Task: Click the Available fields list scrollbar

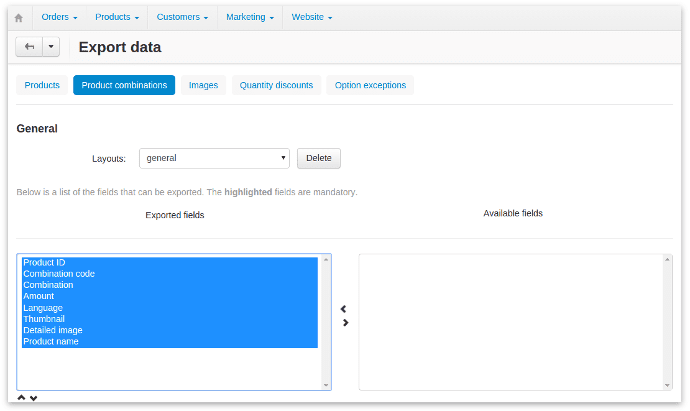Action: 667,321
